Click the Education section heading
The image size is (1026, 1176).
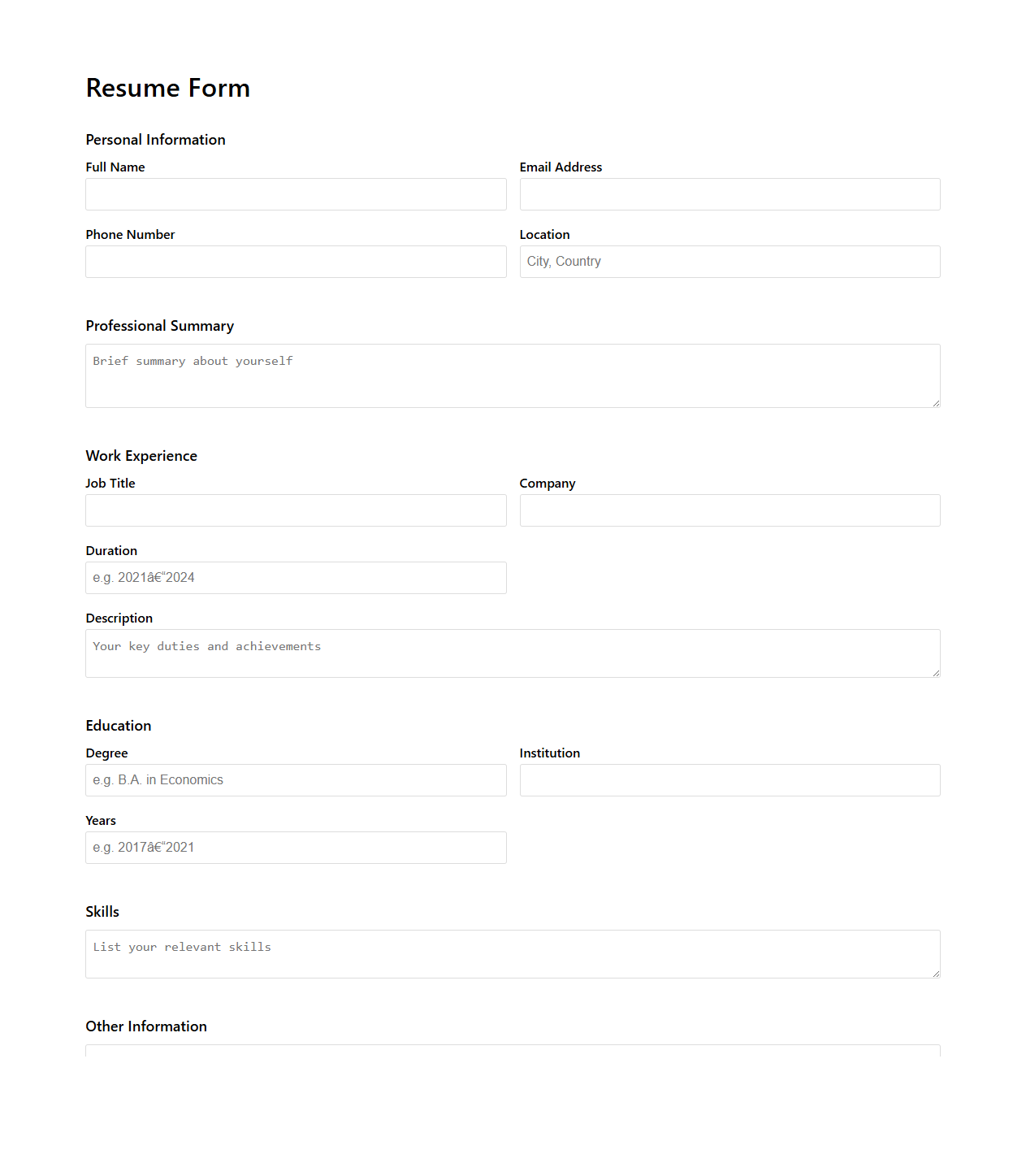click(x=119, y=725)
